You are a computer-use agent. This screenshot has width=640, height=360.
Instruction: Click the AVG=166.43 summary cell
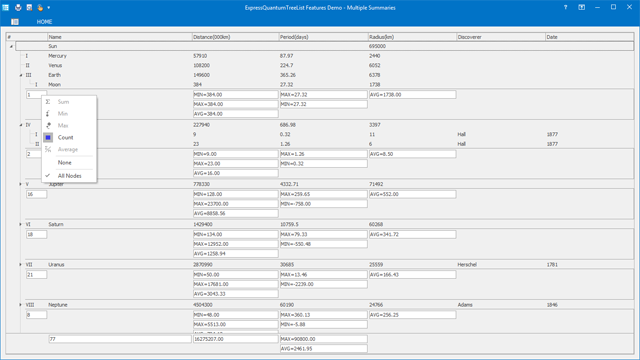[x=412, y=275]
